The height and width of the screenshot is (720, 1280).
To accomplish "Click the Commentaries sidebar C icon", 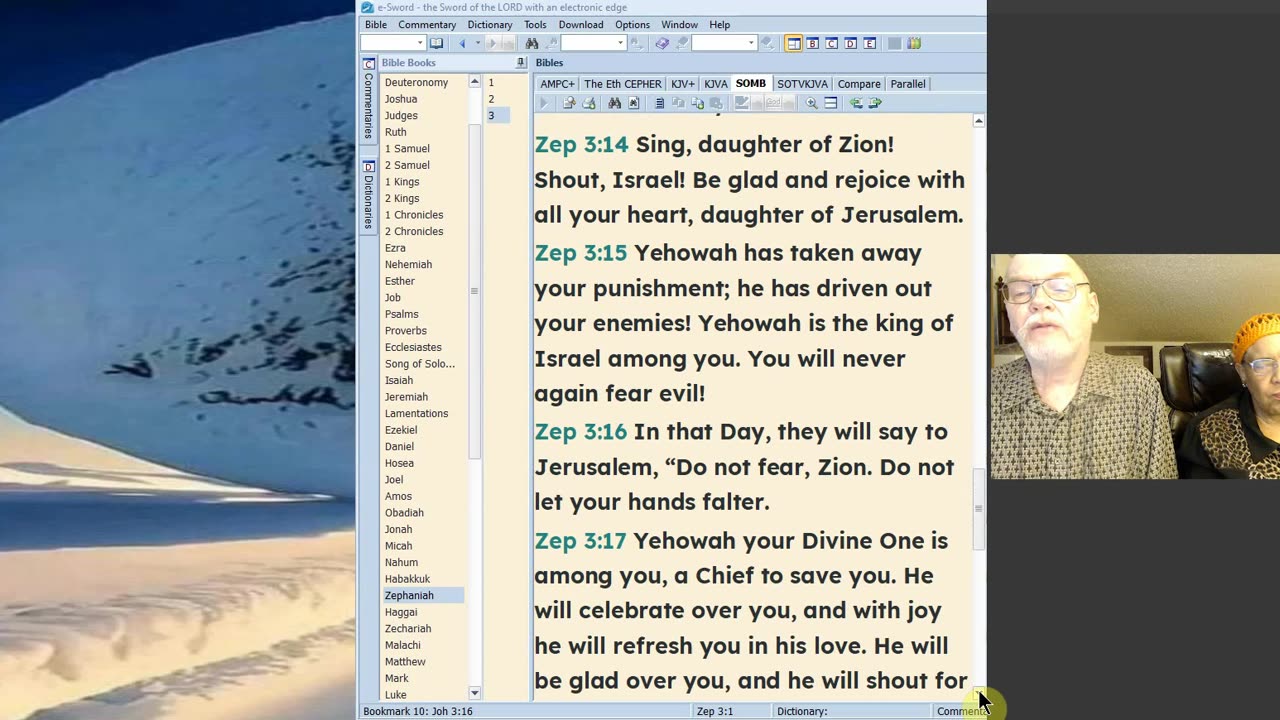I will point(368,64).
